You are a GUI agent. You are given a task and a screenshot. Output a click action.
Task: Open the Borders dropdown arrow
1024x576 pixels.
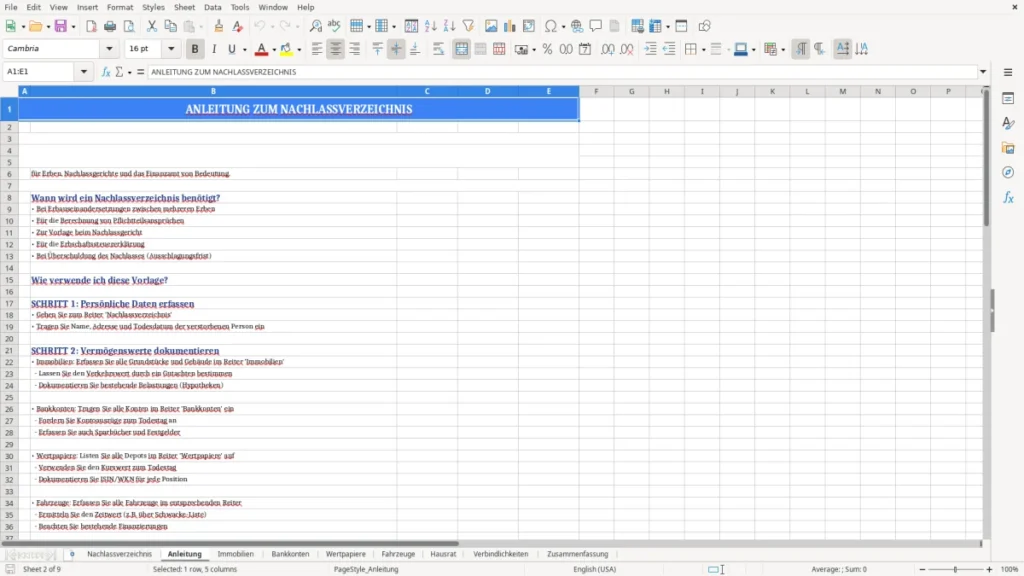[x=703, y=50]
